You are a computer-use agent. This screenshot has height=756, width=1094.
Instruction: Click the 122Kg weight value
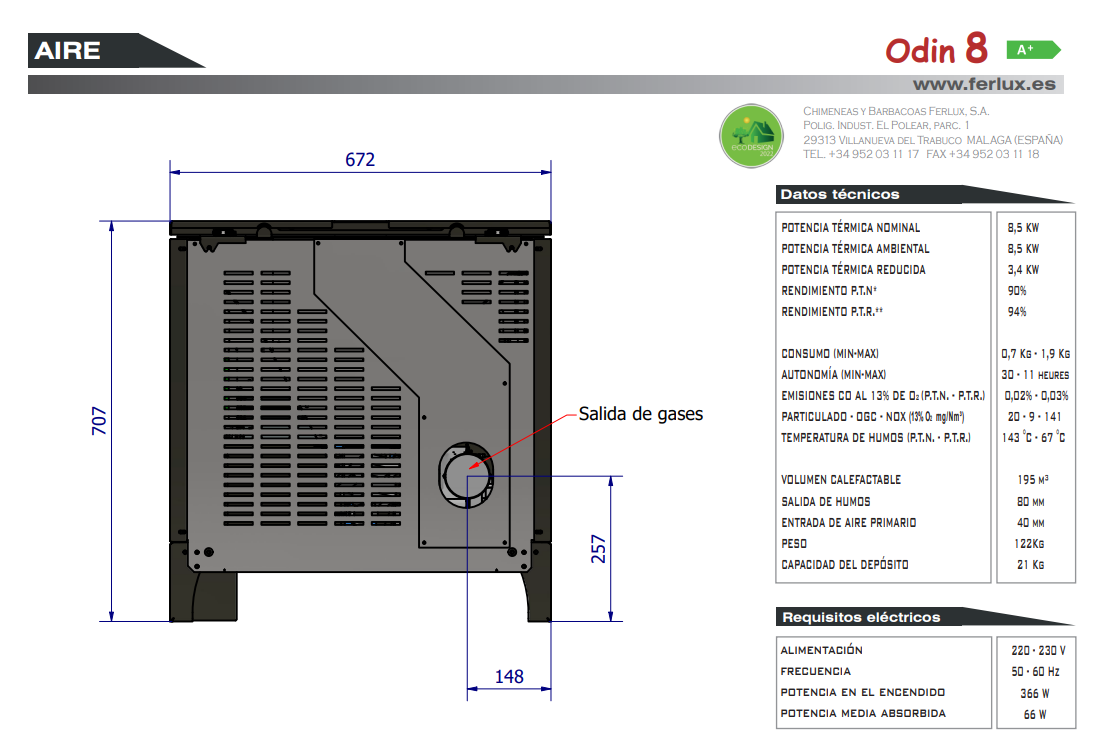(x=1029, y=543)
